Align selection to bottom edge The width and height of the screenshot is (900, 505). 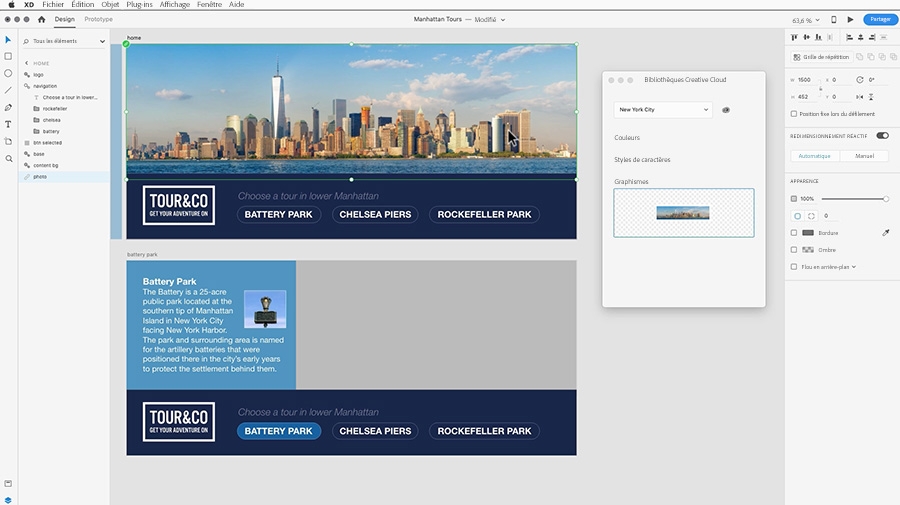point(818,37)
